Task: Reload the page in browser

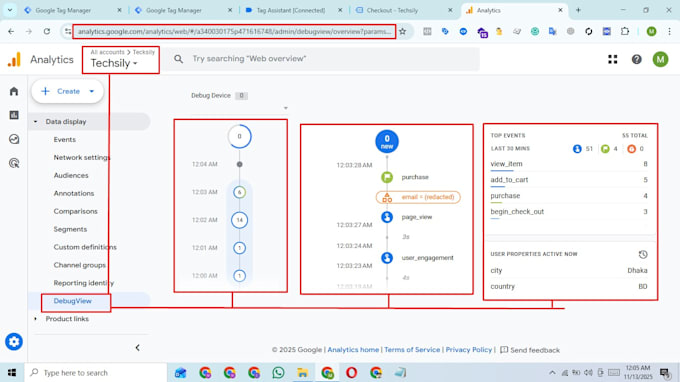Action: click(x=47, y=31)
